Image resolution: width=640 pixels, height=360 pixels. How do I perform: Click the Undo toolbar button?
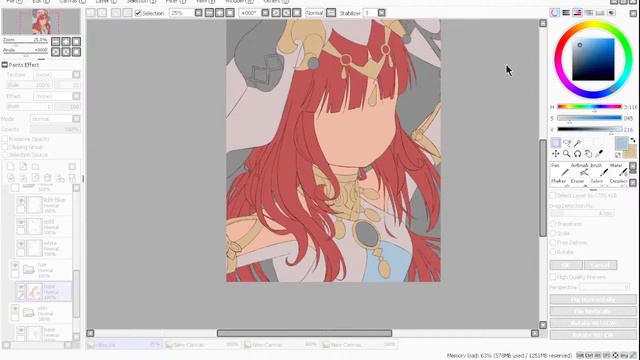91,13
